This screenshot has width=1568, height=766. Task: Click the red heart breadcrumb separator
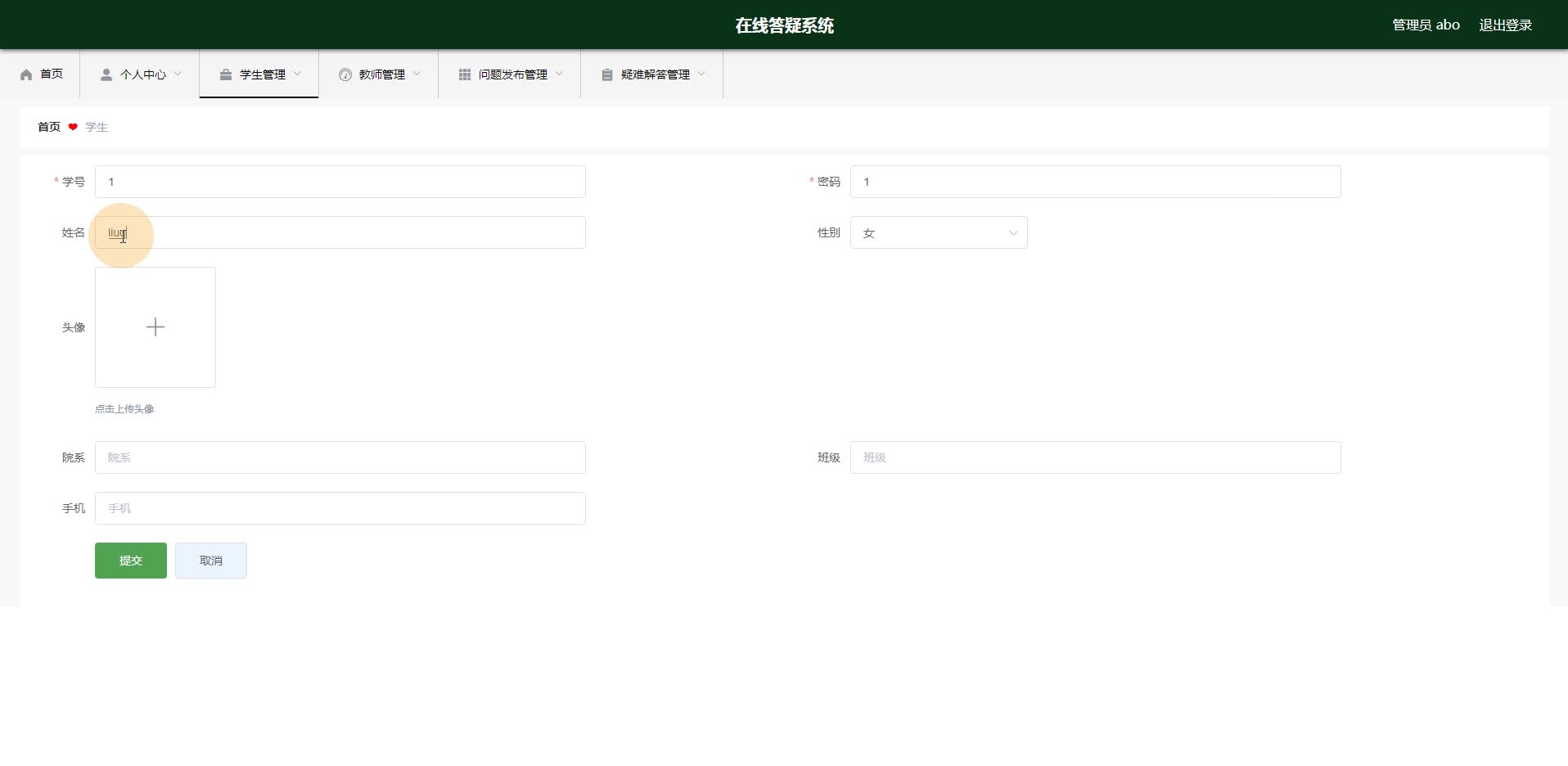[x=73, y=127]
